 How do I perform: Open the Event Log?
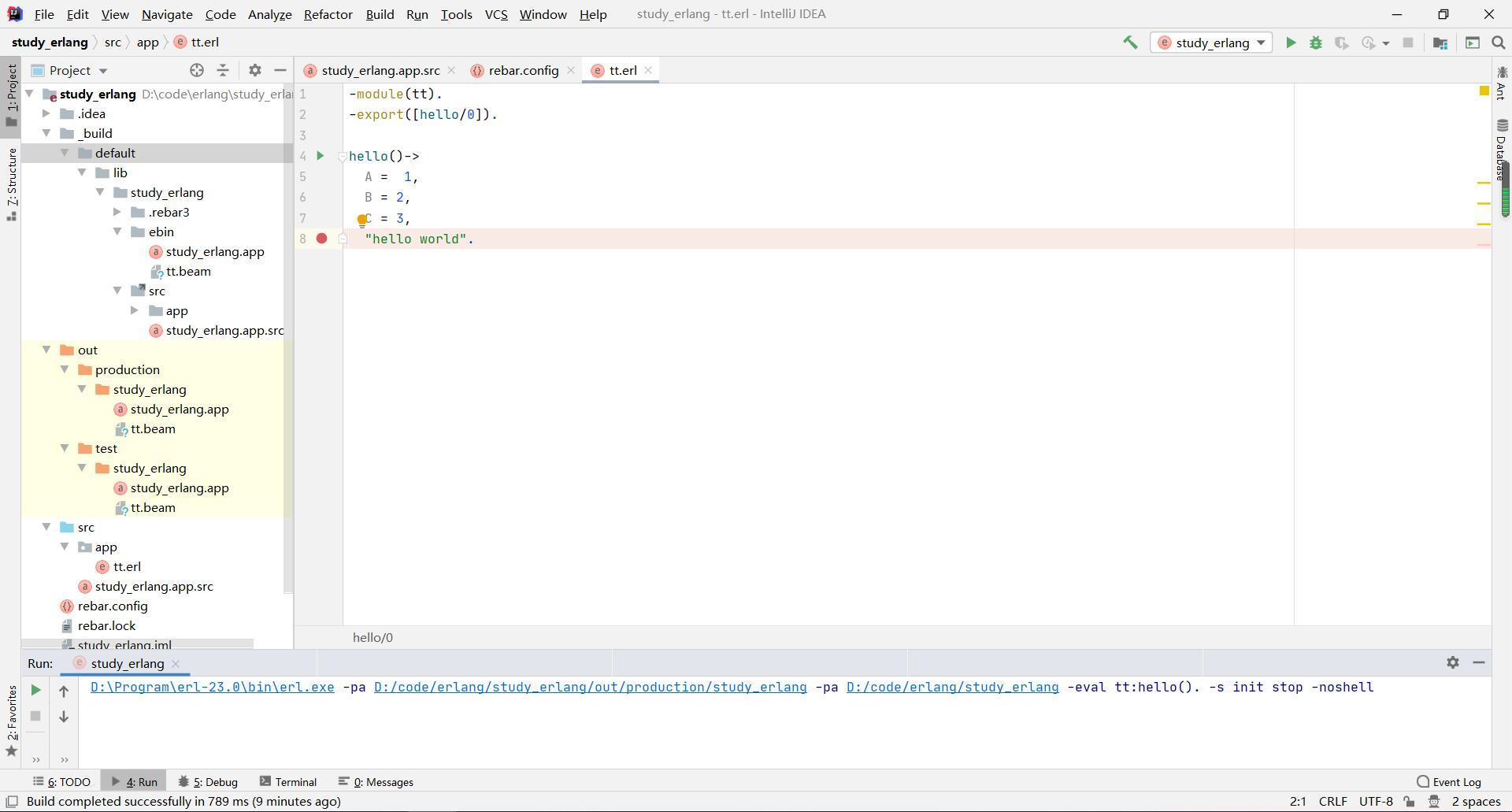pos(1449,782)
